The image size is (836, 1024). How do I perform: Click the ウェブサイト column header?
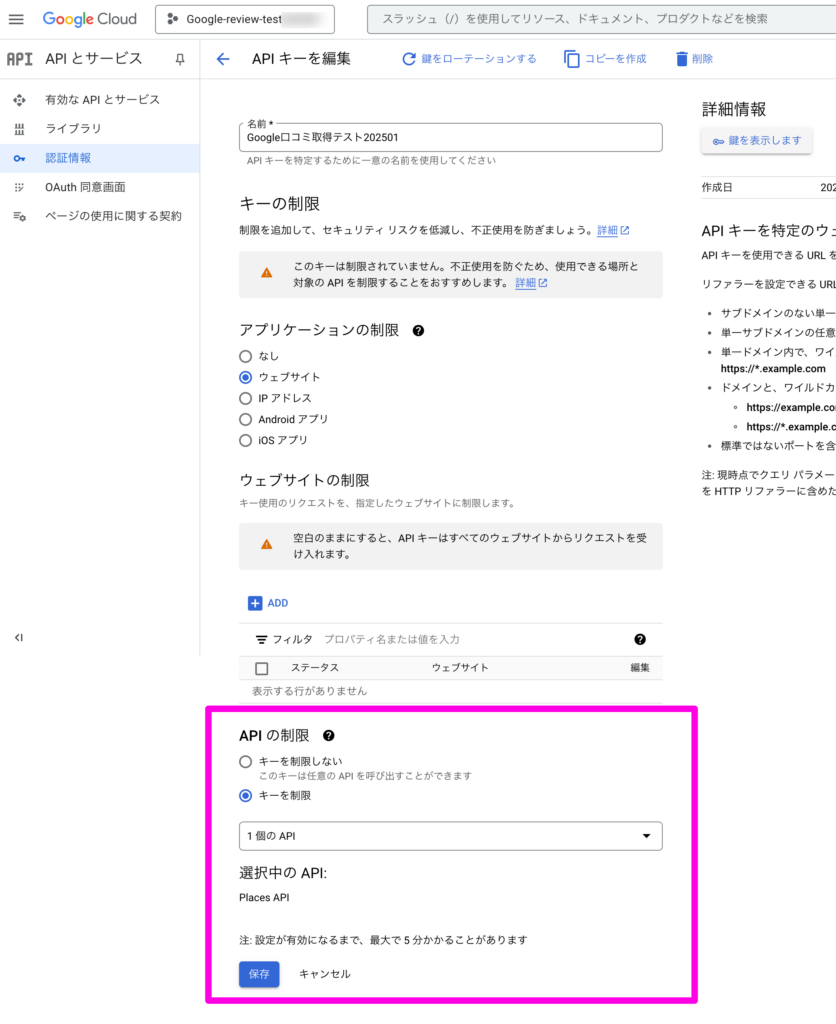(x=460, y=667)
